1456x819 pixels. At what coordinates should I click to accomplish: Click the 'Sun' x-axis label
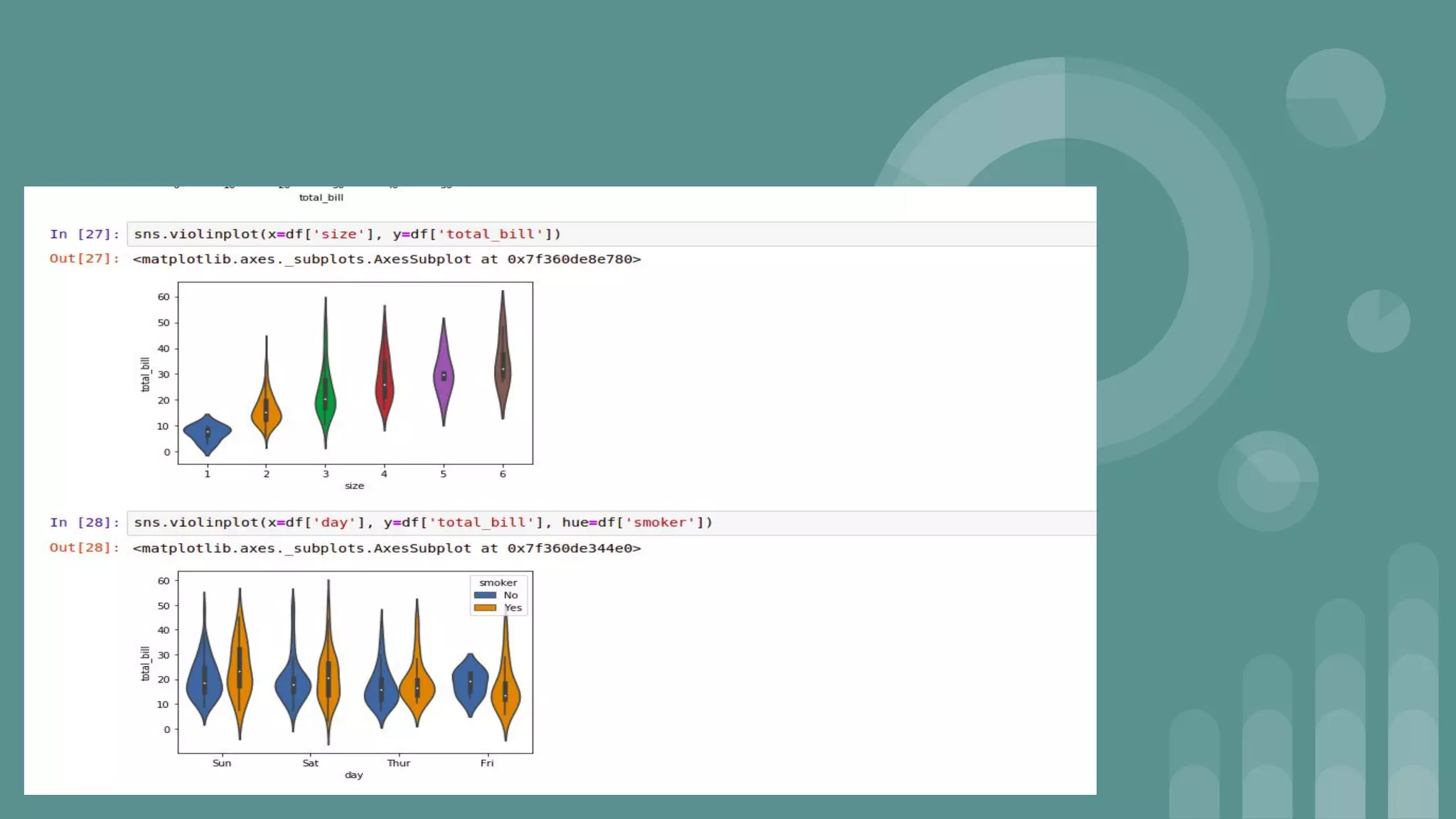point(222,763)
